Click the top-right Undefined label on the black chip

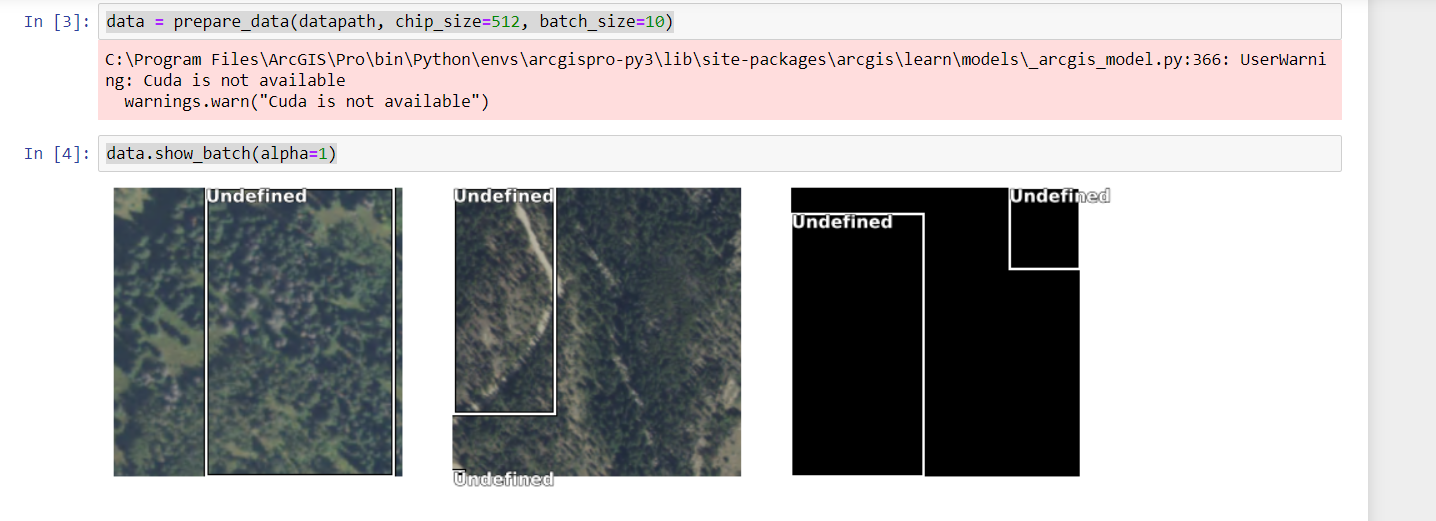[x=1060, y=196]
